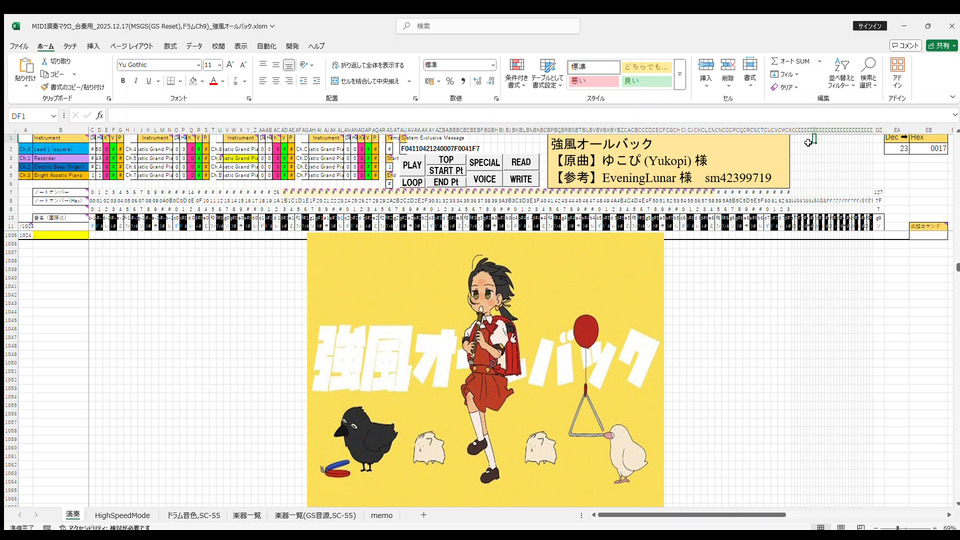Image resolution: width=960 pixels, height=540 pixels.
Task: Click the Paste (貼り付け) icon
Action: pos(25,66)
